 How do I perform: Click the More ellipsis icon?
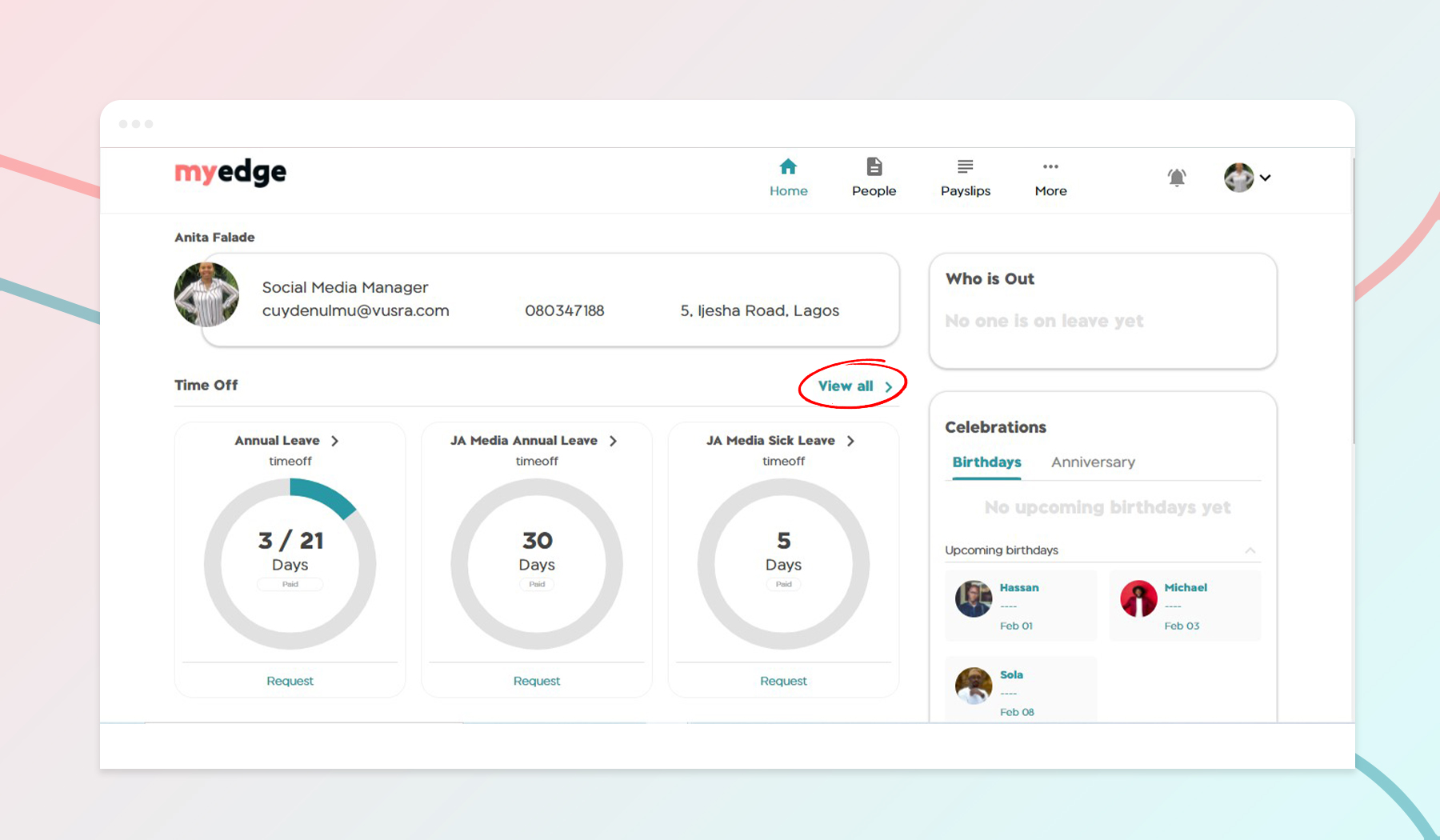1050,166
